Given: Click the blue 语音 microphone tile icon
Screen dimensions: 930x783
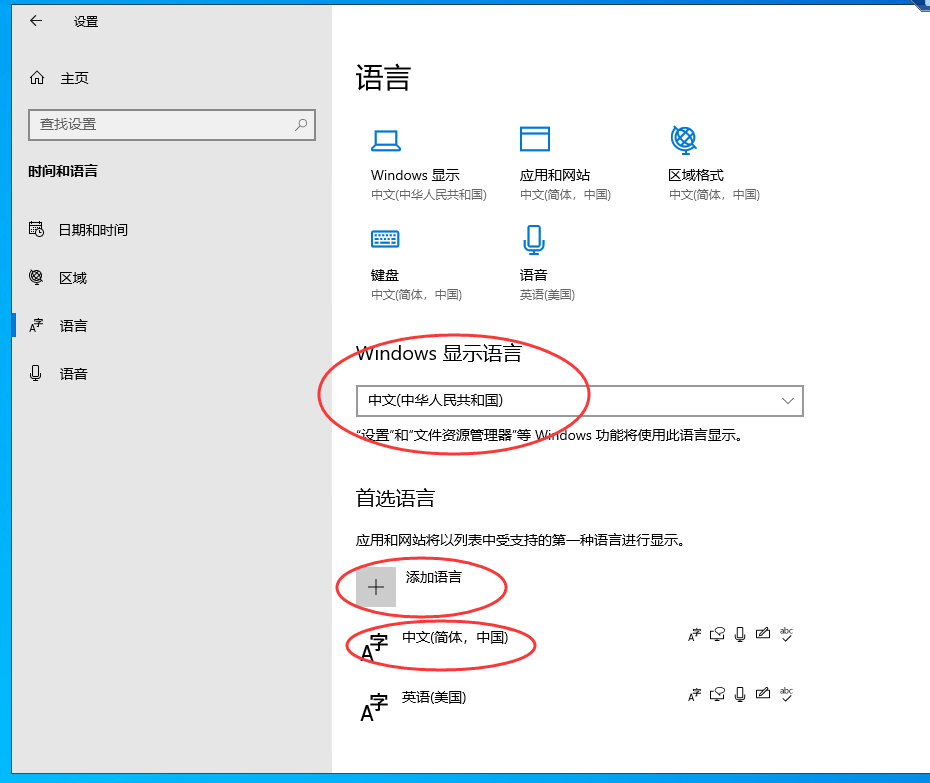Looking at the screenshot, I should [534, 240].
